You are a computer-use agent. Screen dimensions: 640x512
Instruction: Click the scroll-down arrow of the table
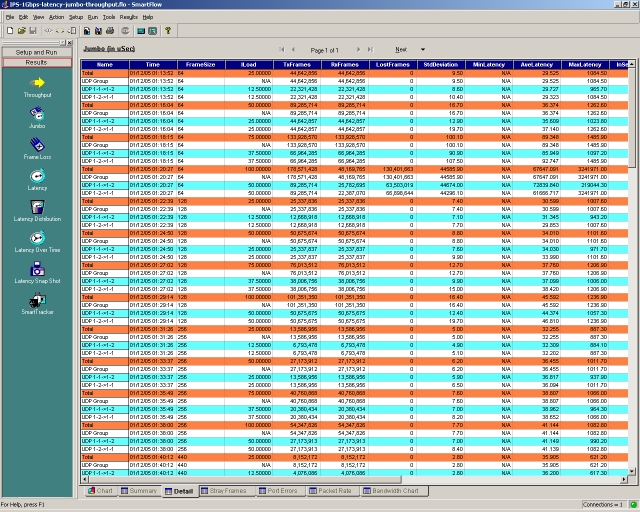click(x=632, y=471)
